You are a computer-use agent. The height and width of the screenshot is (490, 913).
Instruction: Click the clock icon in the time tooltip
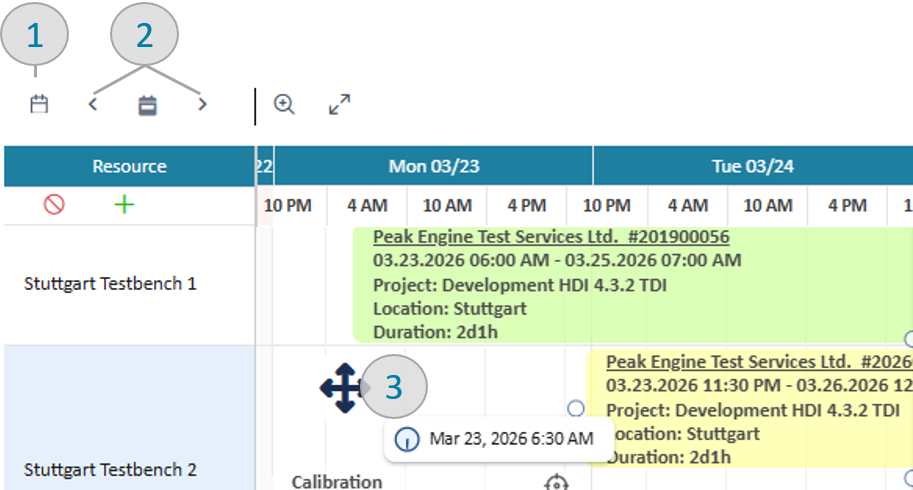click(x=406, y=439)
